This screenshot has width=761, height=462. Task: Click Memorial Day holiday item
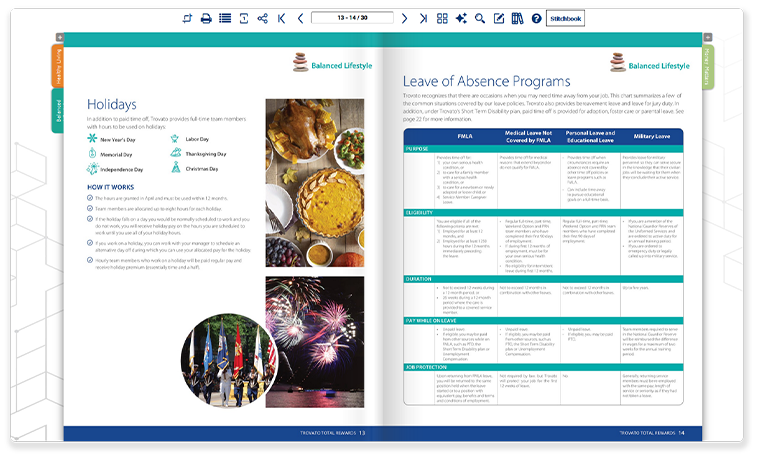[x=110, y=154]
